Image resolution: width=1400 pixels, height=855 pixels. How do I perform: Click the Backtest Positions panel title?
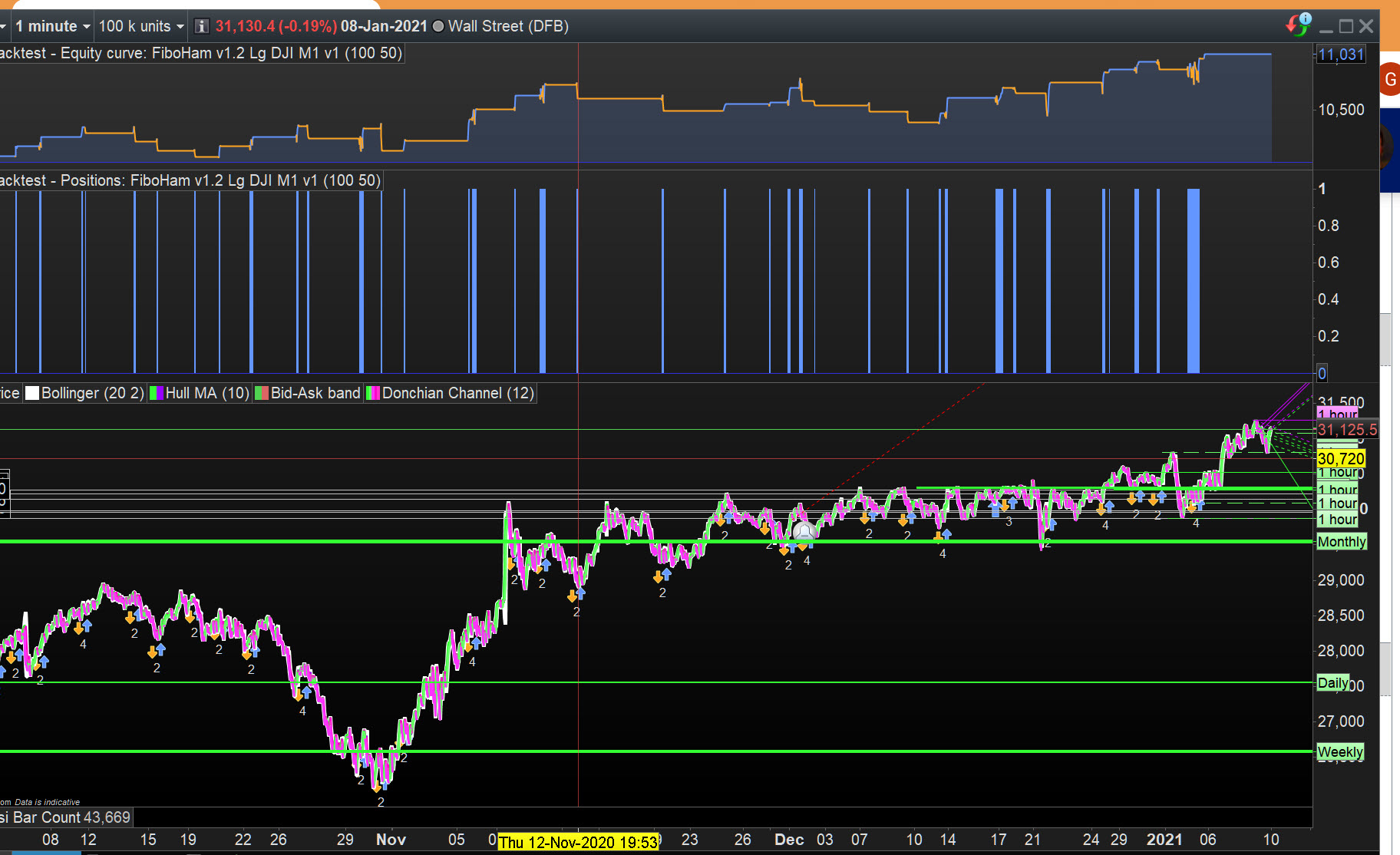190,180
